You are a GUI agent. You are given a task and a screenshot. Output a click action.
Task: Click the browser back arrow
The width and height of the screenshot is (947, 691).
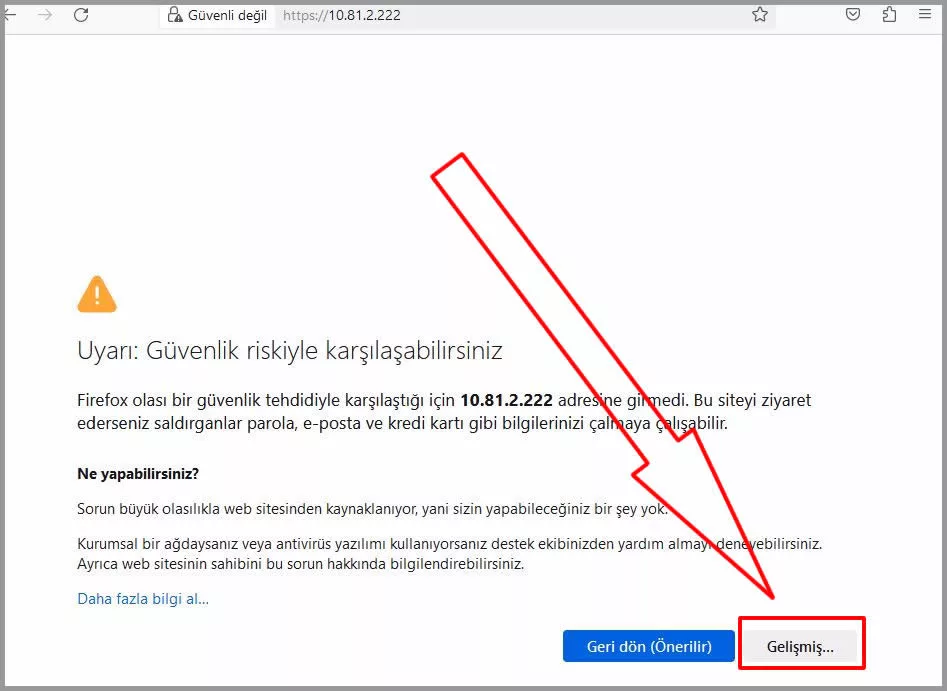coord(10,15)
